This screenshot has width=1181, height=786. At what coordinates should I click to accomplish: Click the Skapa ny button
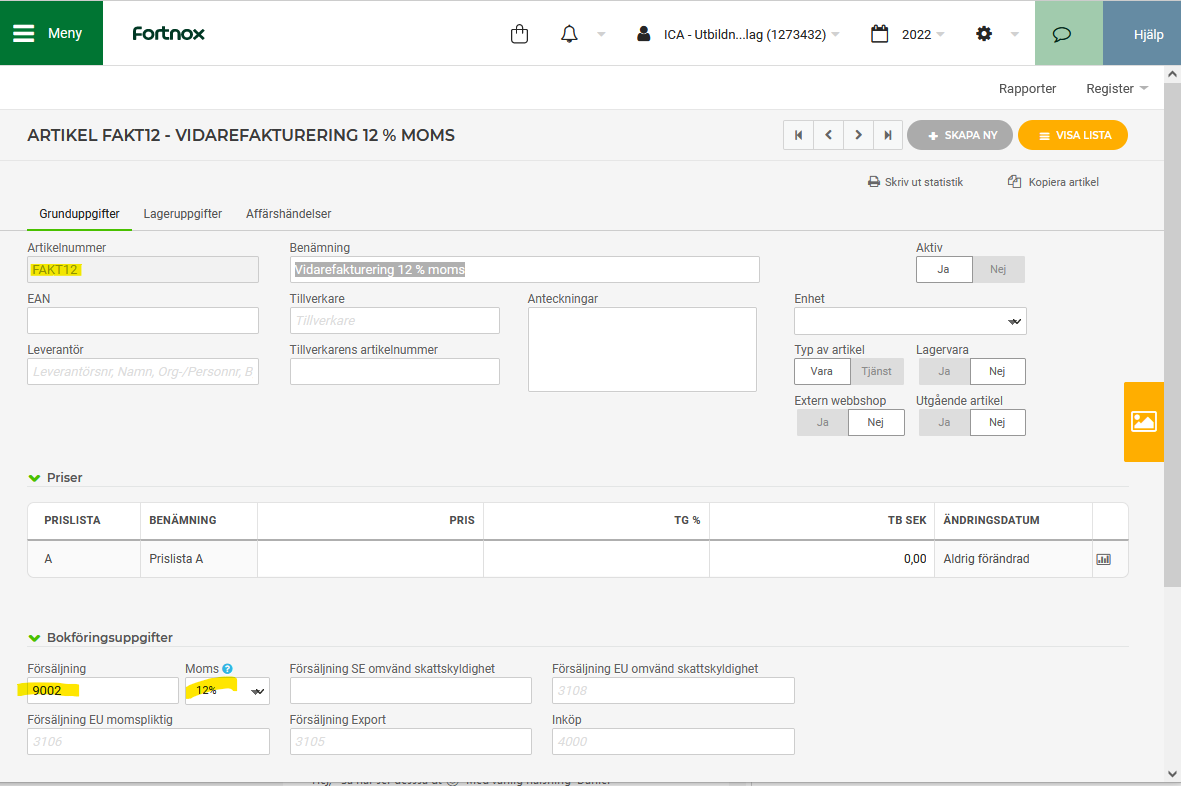pyautogui.click(x=960, y=136)
